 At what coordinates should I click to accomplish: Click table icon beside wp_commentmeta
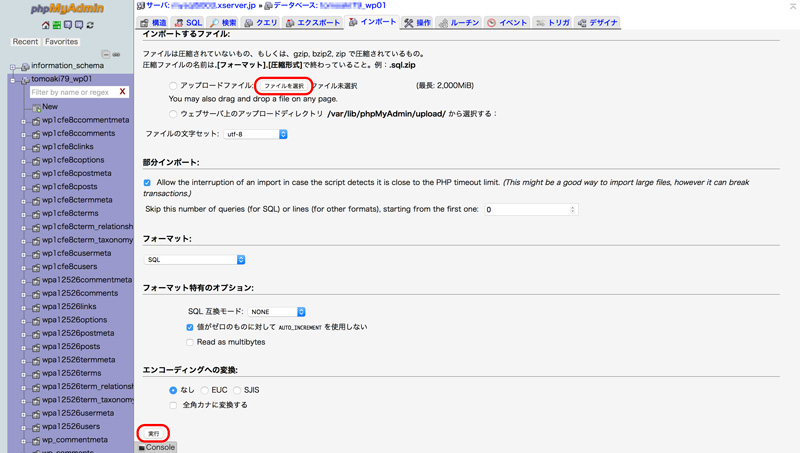(36, 440)
